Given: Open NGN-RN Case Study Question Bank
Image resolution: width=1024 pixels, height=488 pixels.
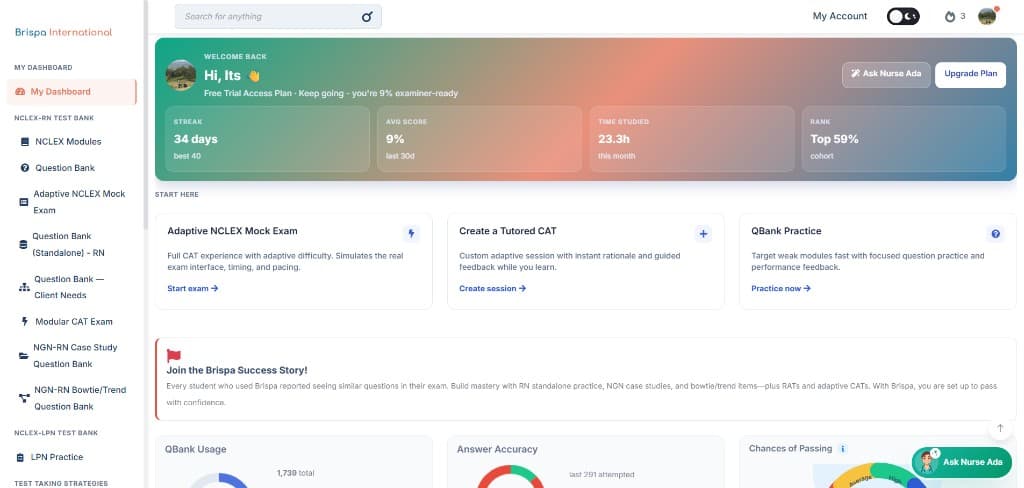Looking at the screenshot, I should tap(75, 356).
